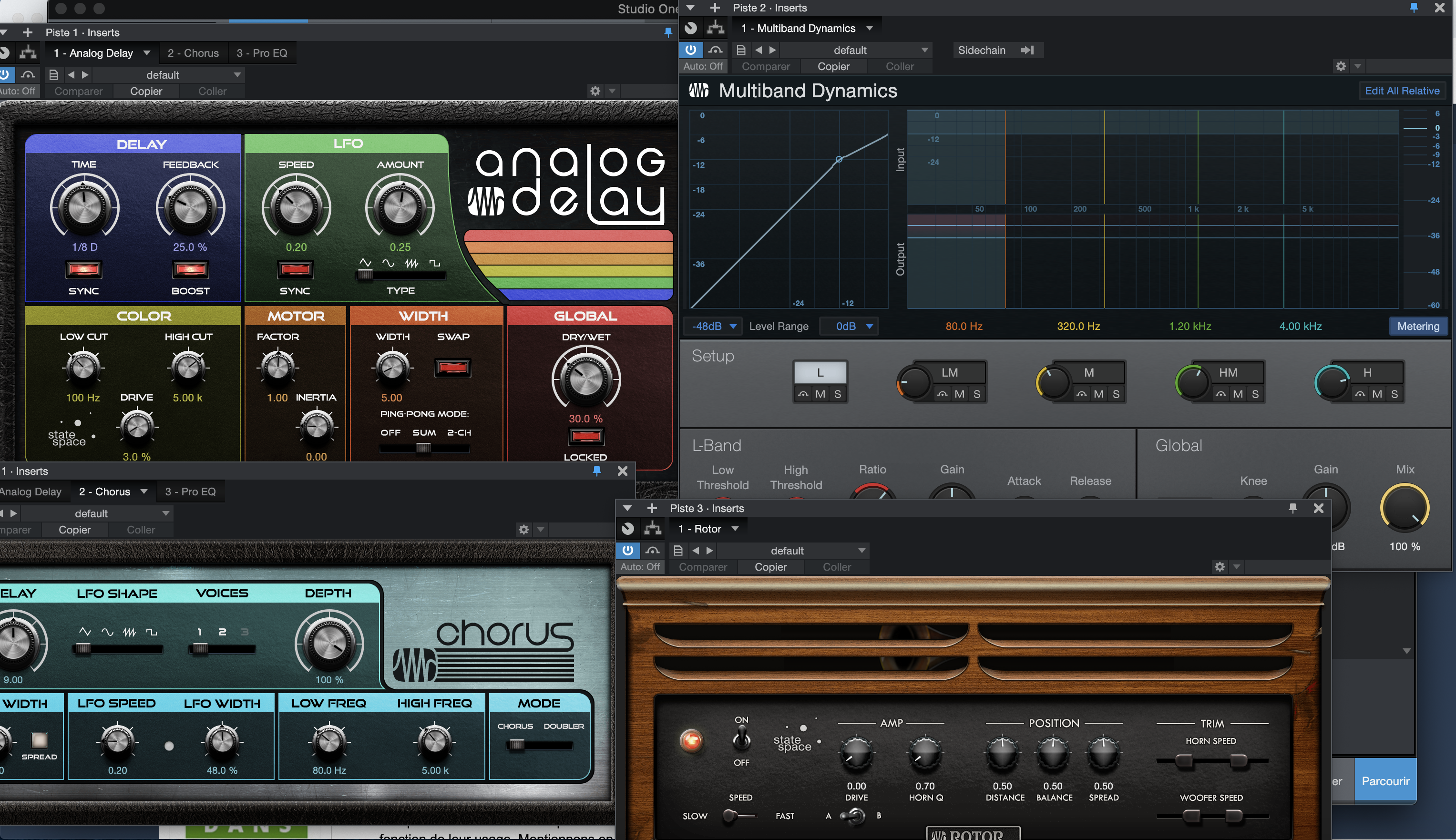This screenshot has height=840, width=1456.
Task: Open the -48dB level range dropdown
Action: pyautogui.click(x=713, y=326)
